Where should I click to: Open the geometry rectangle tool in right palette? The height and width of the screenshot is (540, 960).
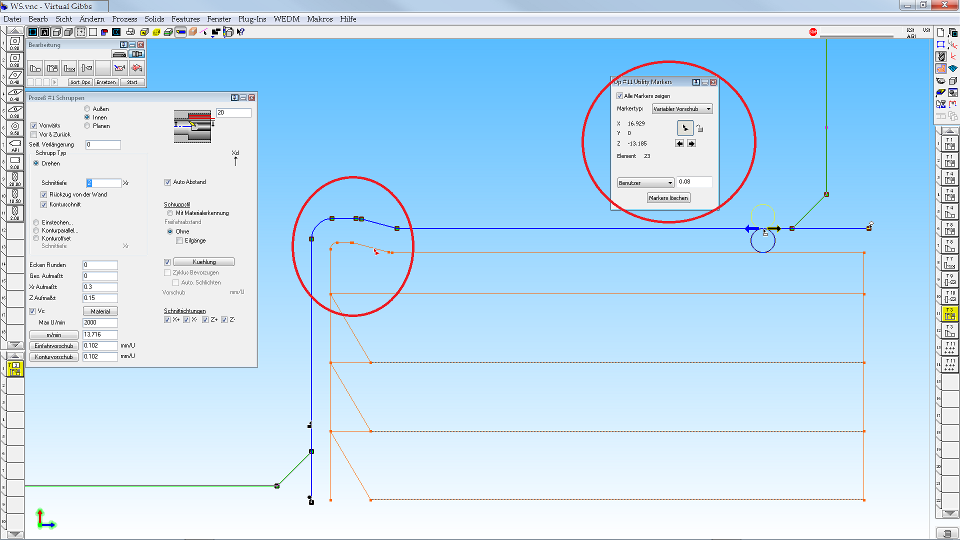click(941, 45)
